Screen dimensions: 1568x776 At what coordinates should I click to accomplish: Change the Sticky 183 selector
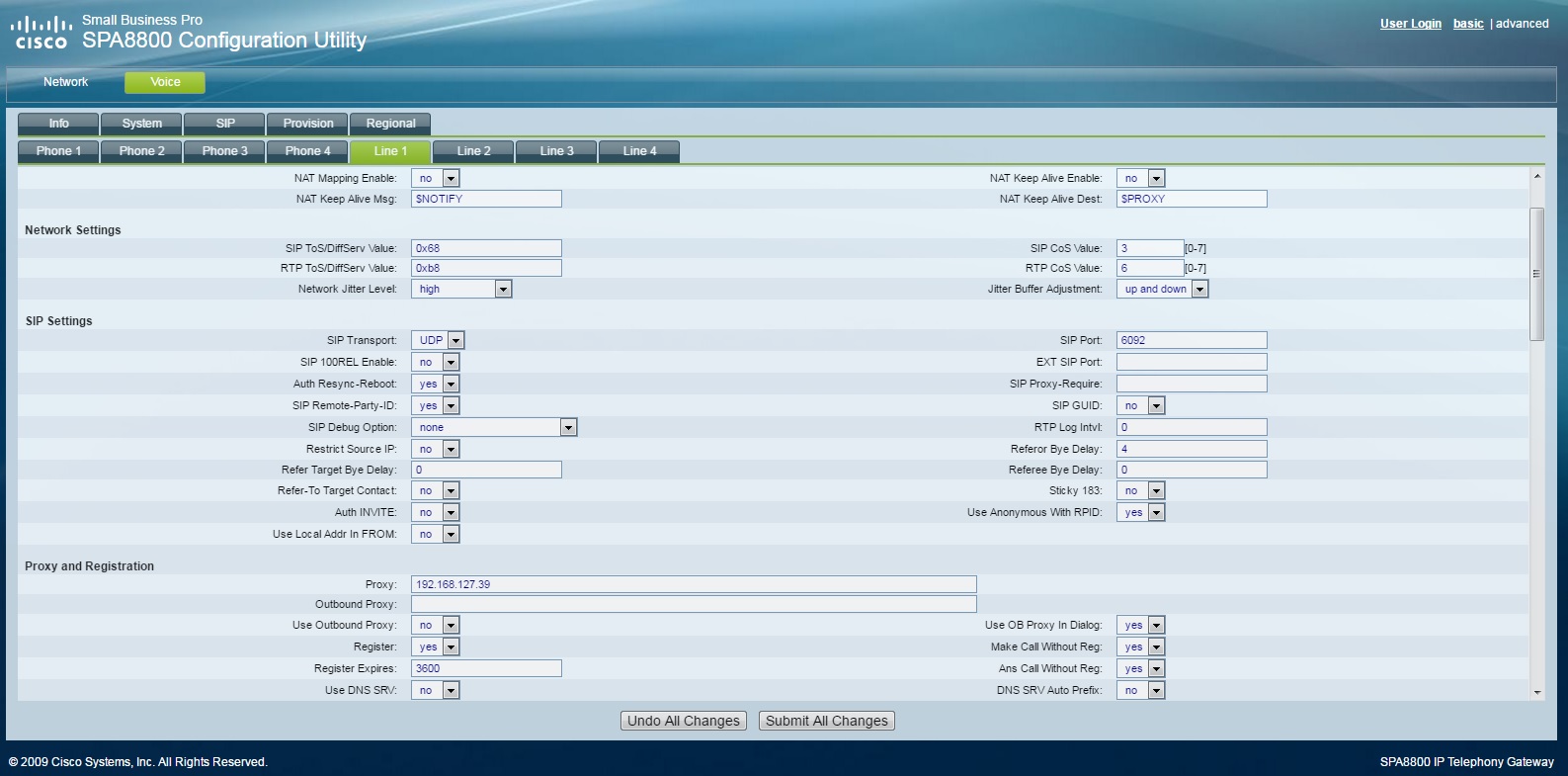coord(1141,491)
